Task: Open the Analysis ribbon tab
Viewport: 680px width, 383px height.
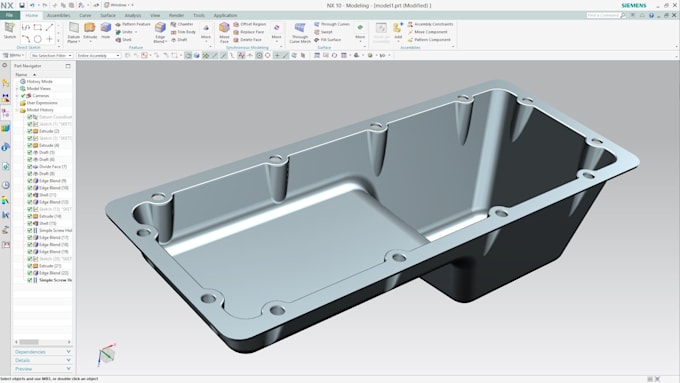Action: click(x=133, y=15)
